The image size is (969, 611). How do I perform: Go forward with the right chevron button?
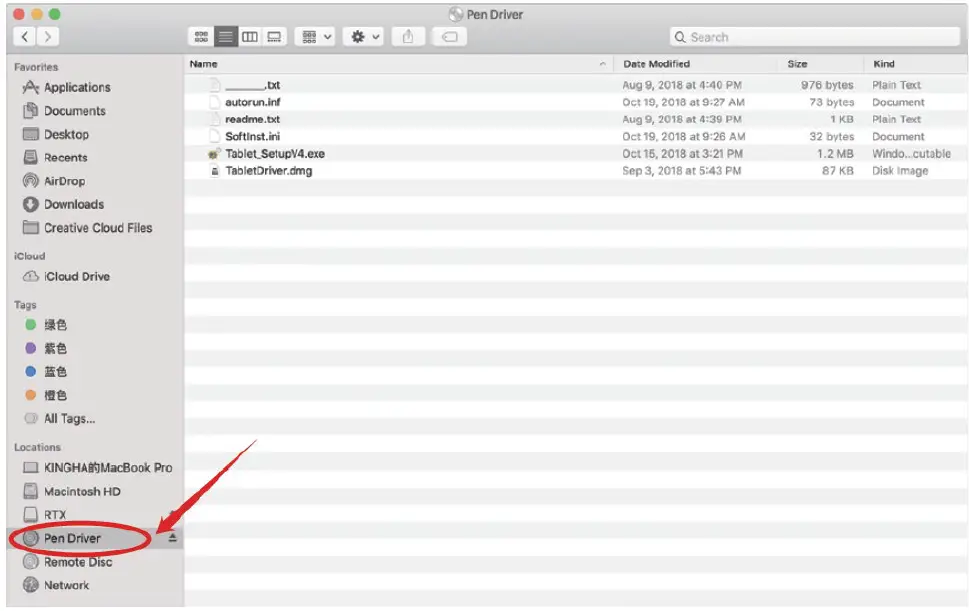click(48, 37)
